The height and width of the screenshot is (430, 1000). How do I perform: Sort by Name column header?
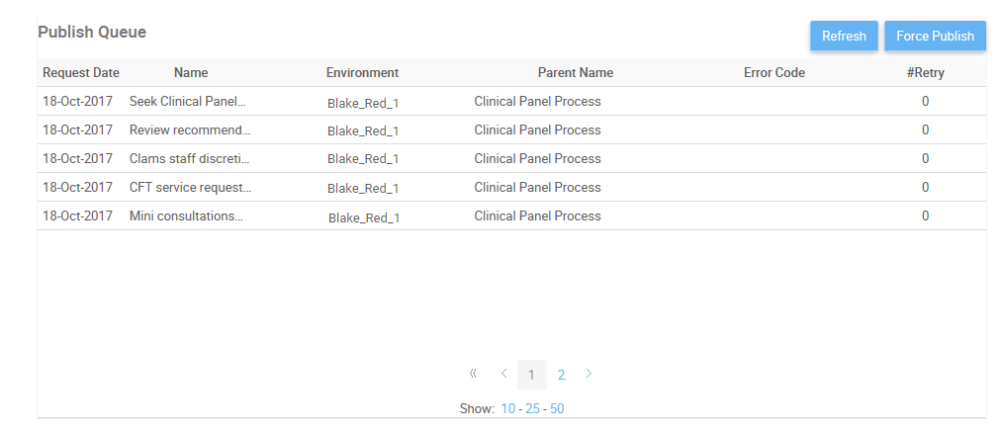tap(190, 73)
